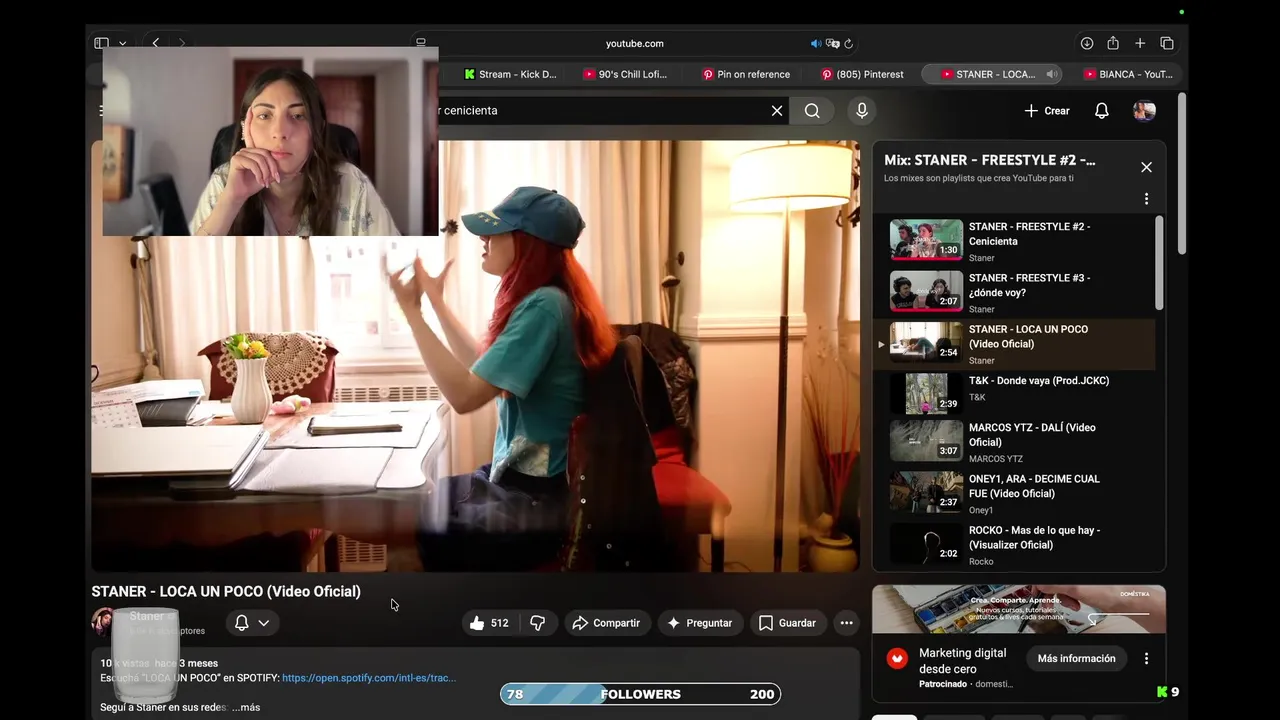Open ONEY1, ARA - DECIME CUAL FUE title
Screen dimensions: 1280x720
tap(1034, 486)
